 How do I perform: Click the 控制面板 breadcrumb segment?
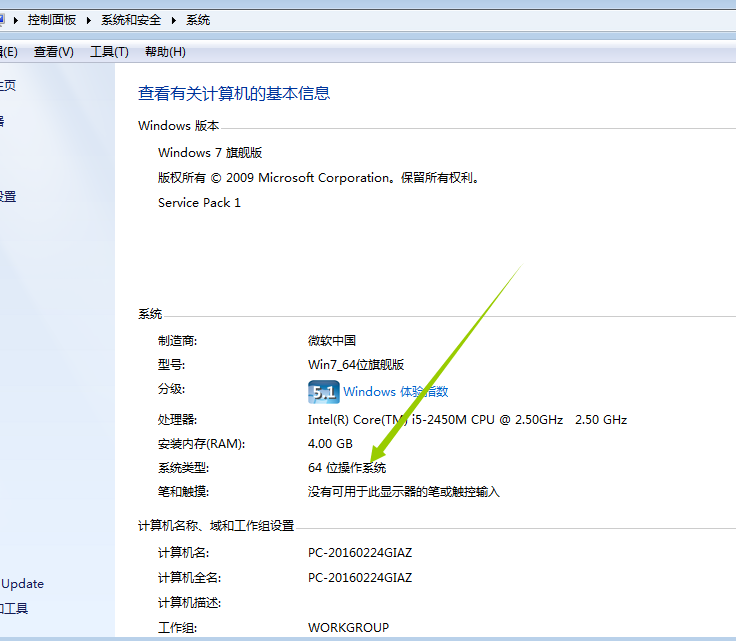coord(52,20)
